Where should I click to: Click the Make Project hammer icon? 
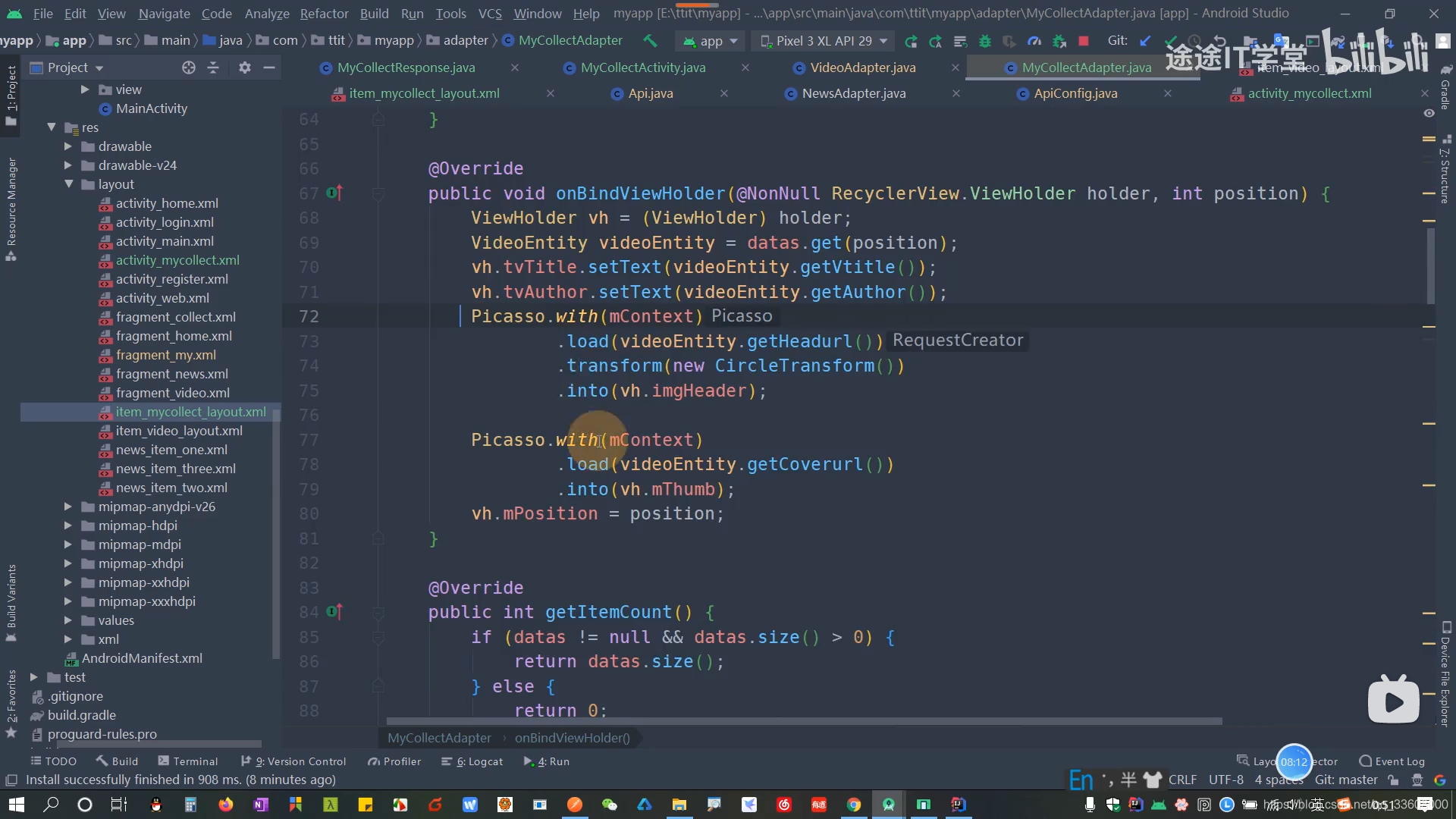[x=650, y=41]
